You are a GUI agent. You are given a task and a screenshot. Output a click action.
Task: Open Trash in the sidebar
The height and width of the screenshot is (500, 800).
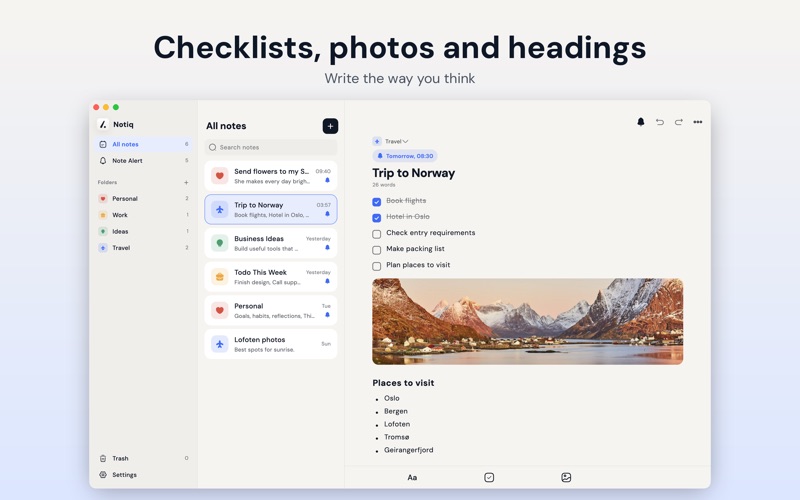(x=144, y=458)
